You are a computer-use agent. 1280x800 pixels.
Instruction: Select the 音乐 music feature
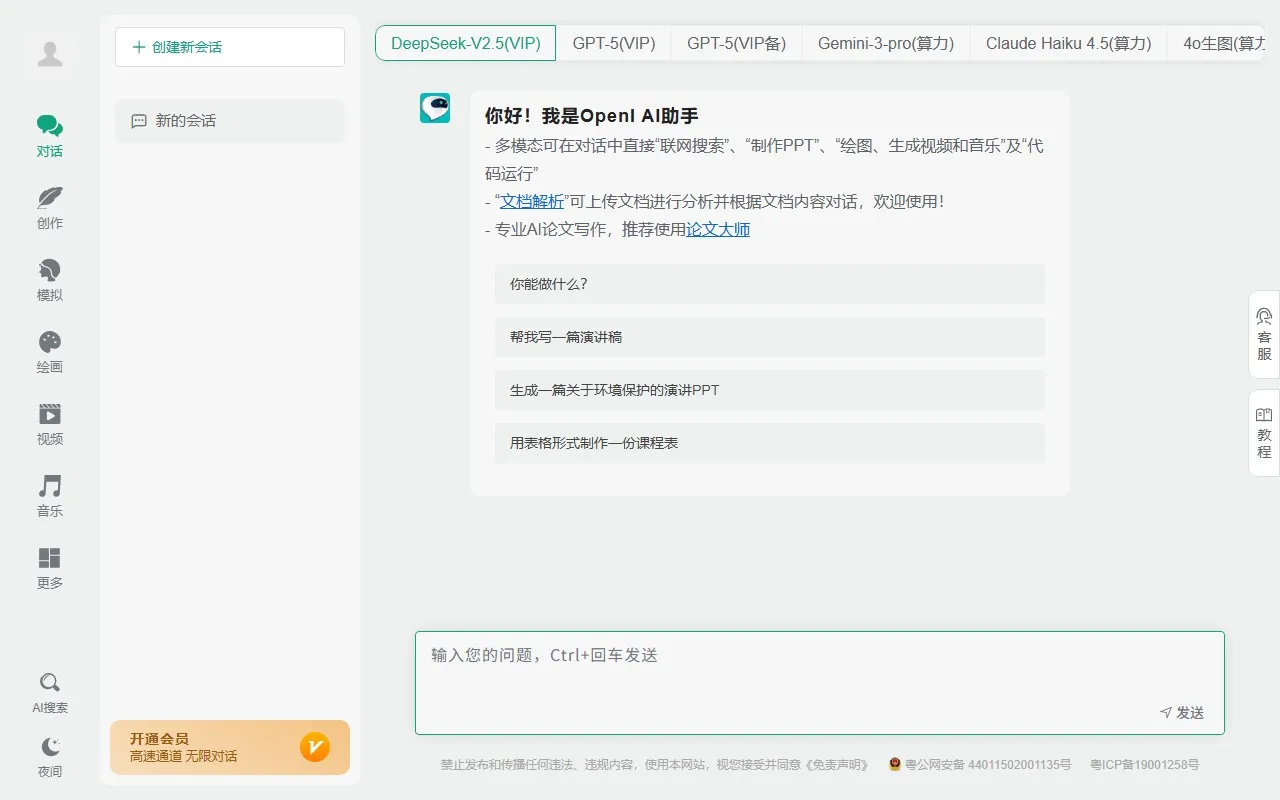coord(49,495)
